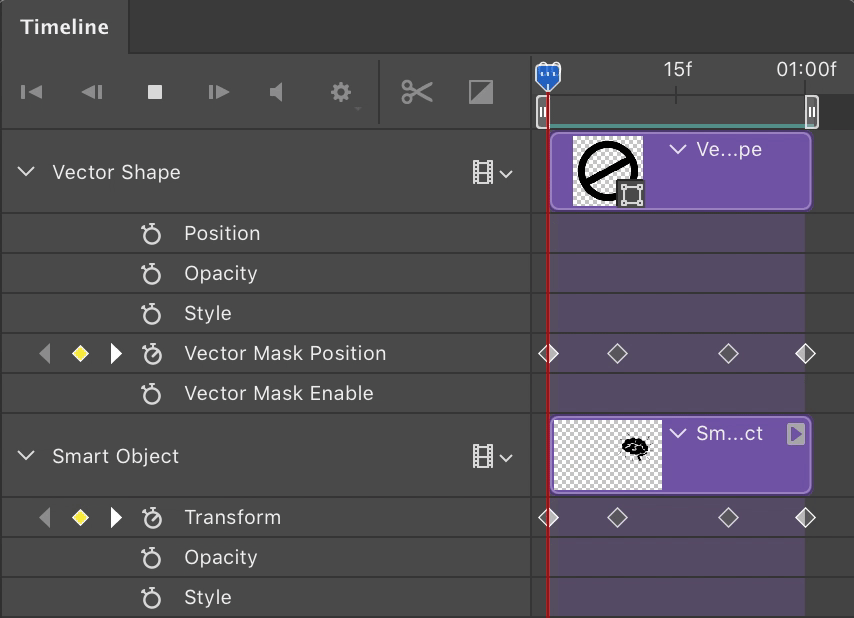Enable keyframes for Smart Object Opacity

tap(151, 558)
